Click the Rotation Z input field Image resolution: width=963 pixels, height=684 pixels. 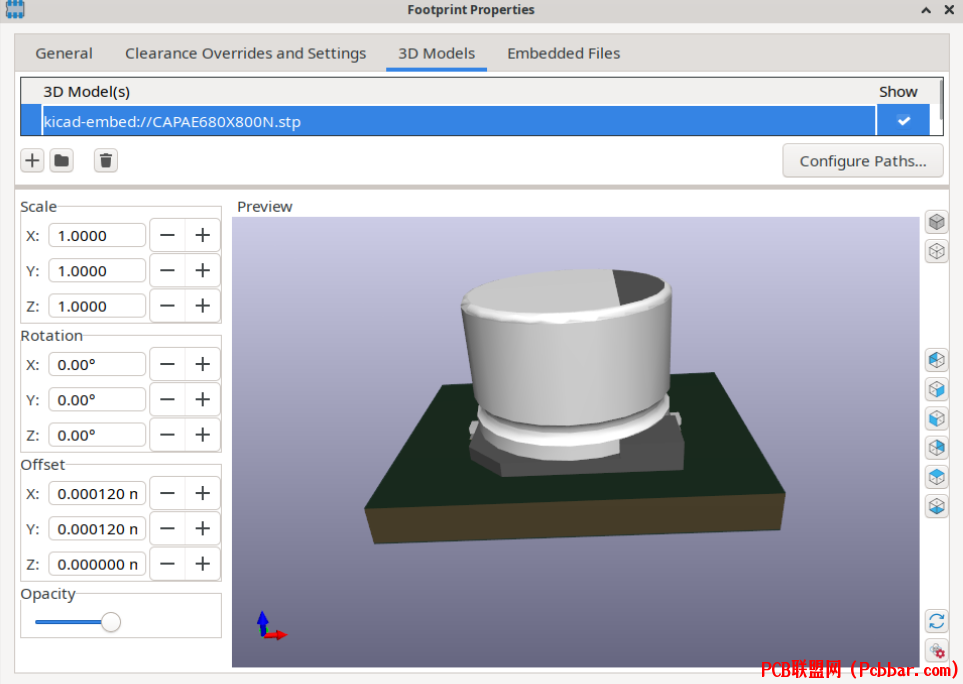97,435
